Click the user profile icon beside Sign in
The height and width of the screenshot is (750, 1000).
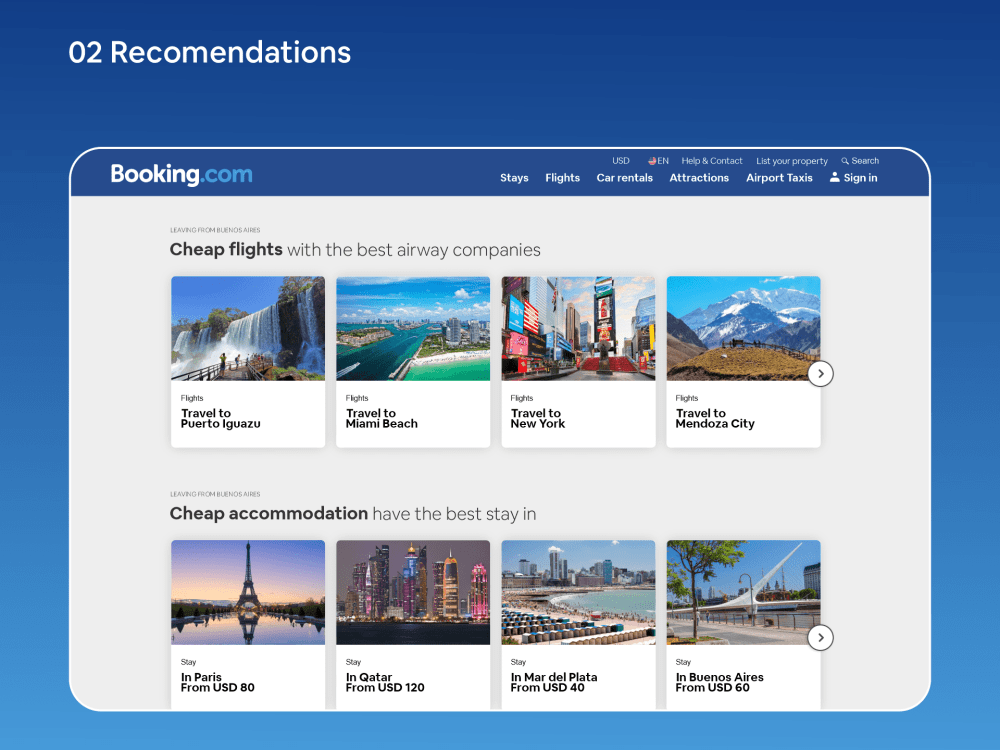834,177
